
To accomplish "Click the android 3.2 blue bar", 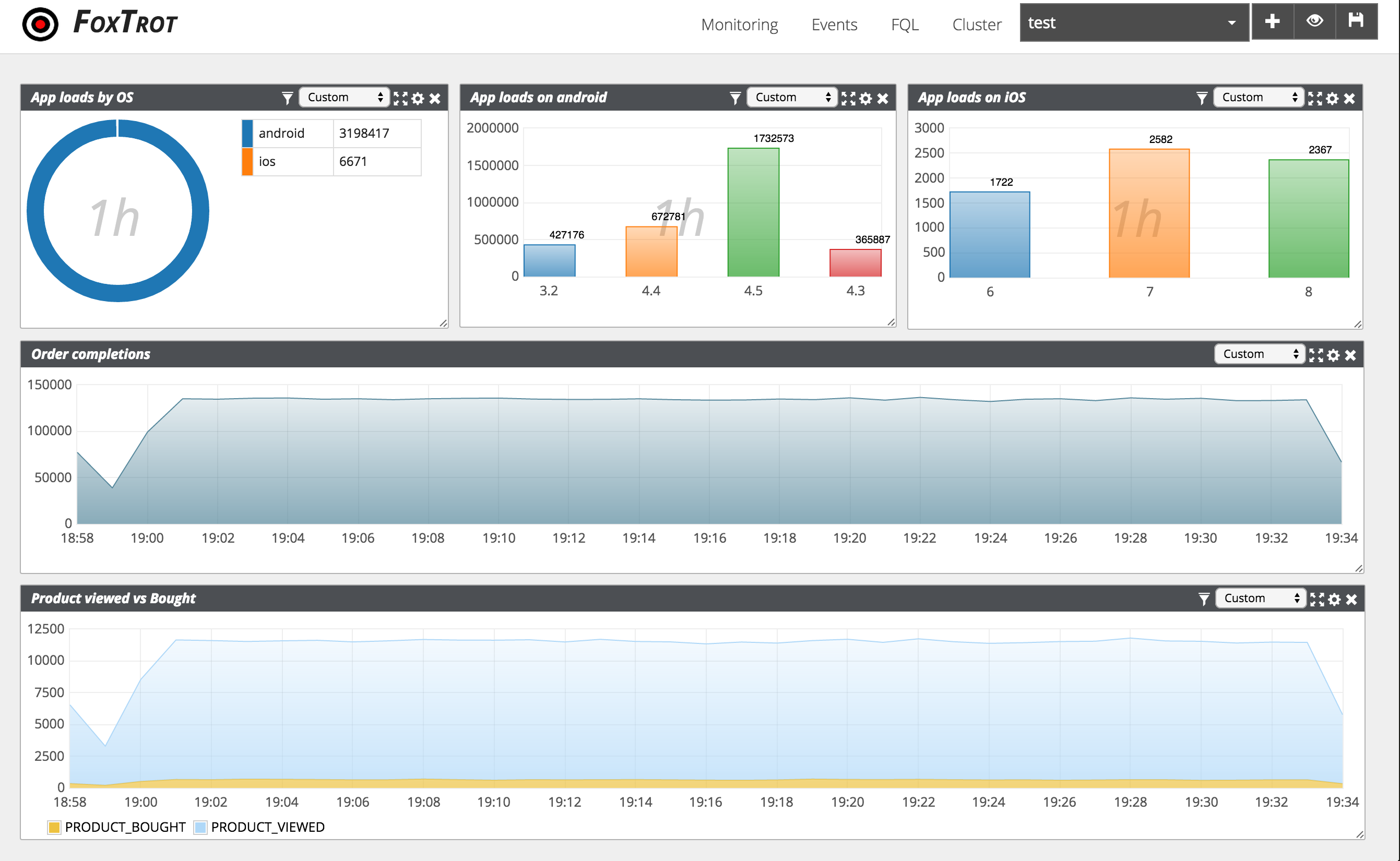I will [x=549, y=261].
